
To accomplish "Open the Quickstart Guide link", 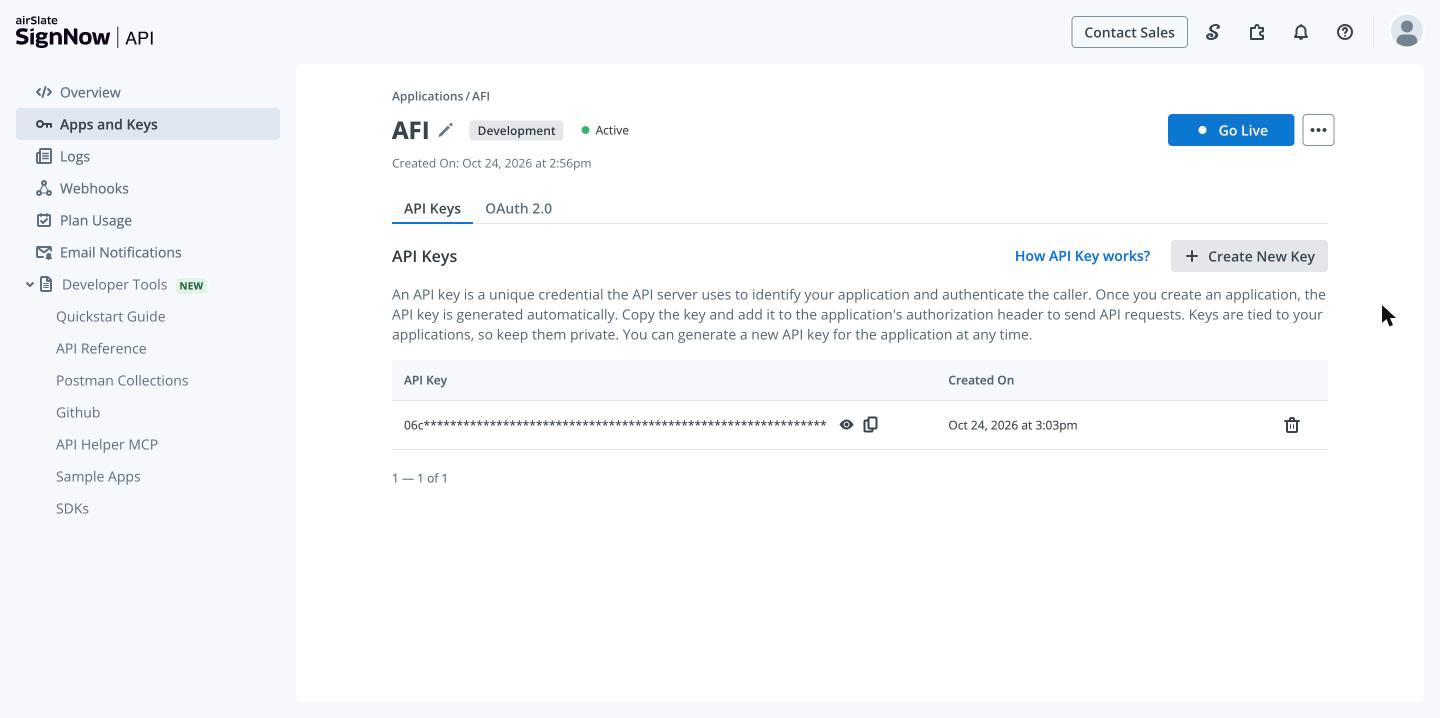I will pos(111,316).
